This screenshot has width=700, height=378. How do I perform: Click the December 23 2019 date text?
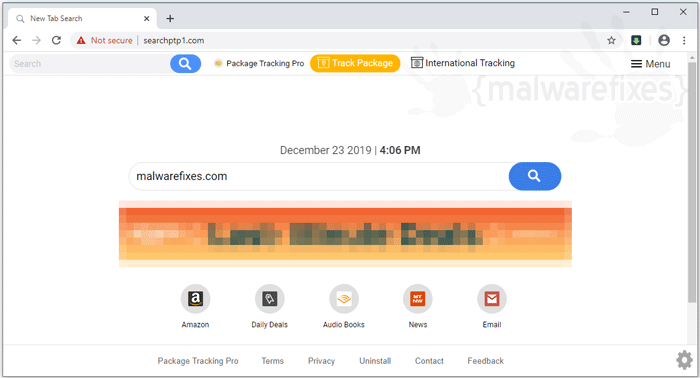(325, 150)
